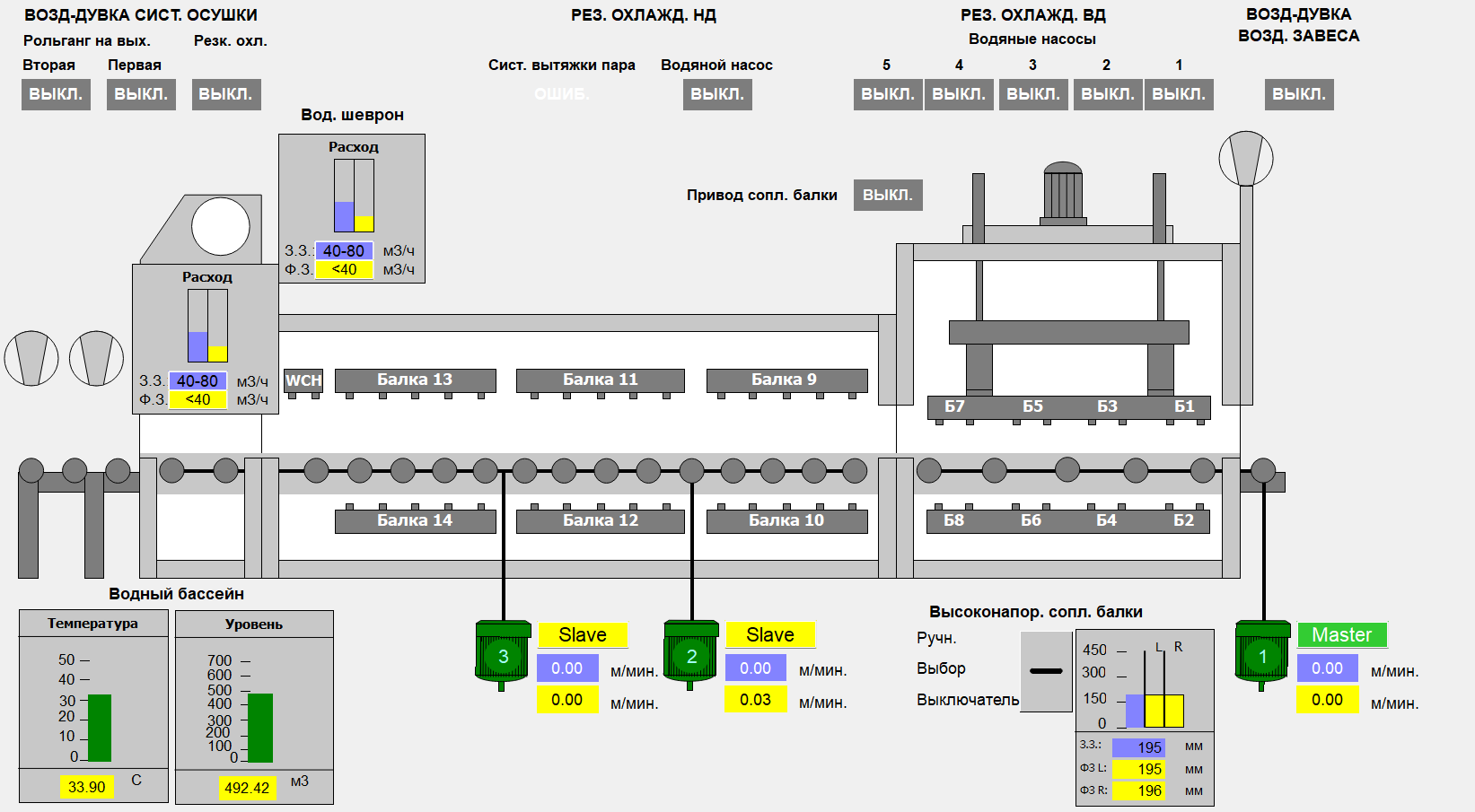
Task: Click the WCH unit block
Action: tap(303, 380)
